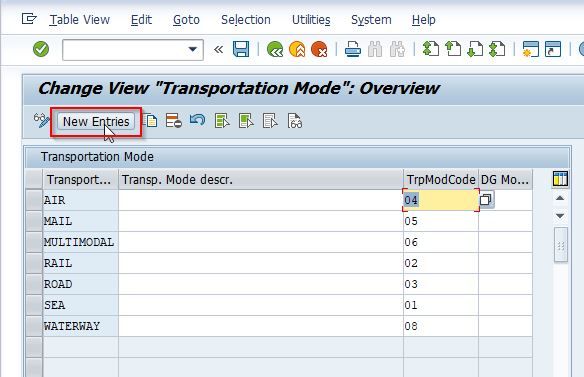Select the MAIL row selector
The width and height of the screenshot is (584, 377).
click(x=34, y=221)
